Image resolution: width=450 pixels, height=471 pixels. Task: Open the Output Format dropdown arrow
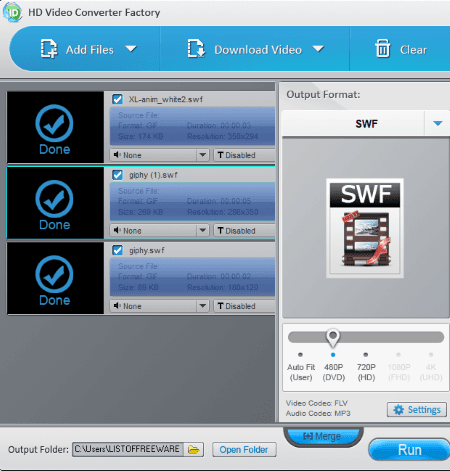437,124
